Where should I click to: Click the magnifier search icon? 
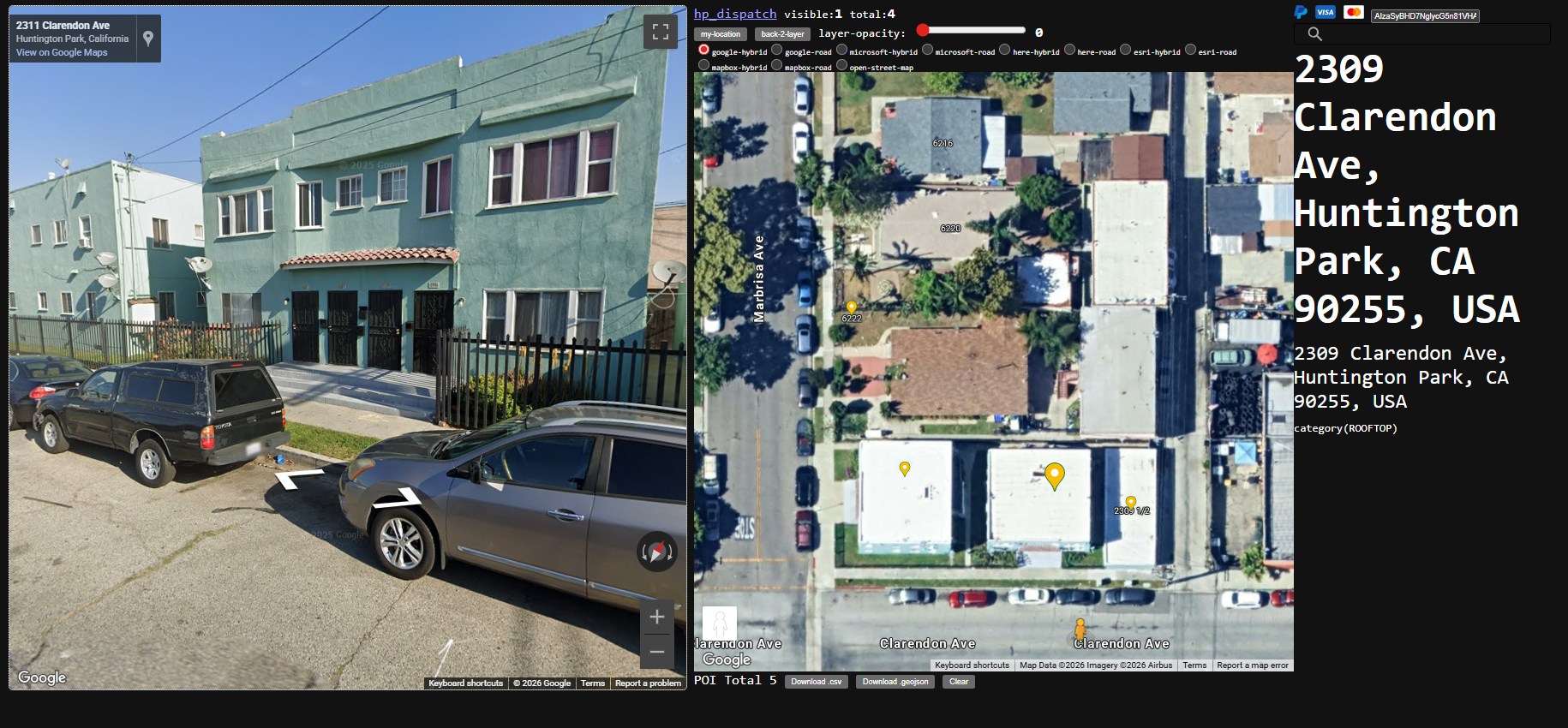point(1314,34)
